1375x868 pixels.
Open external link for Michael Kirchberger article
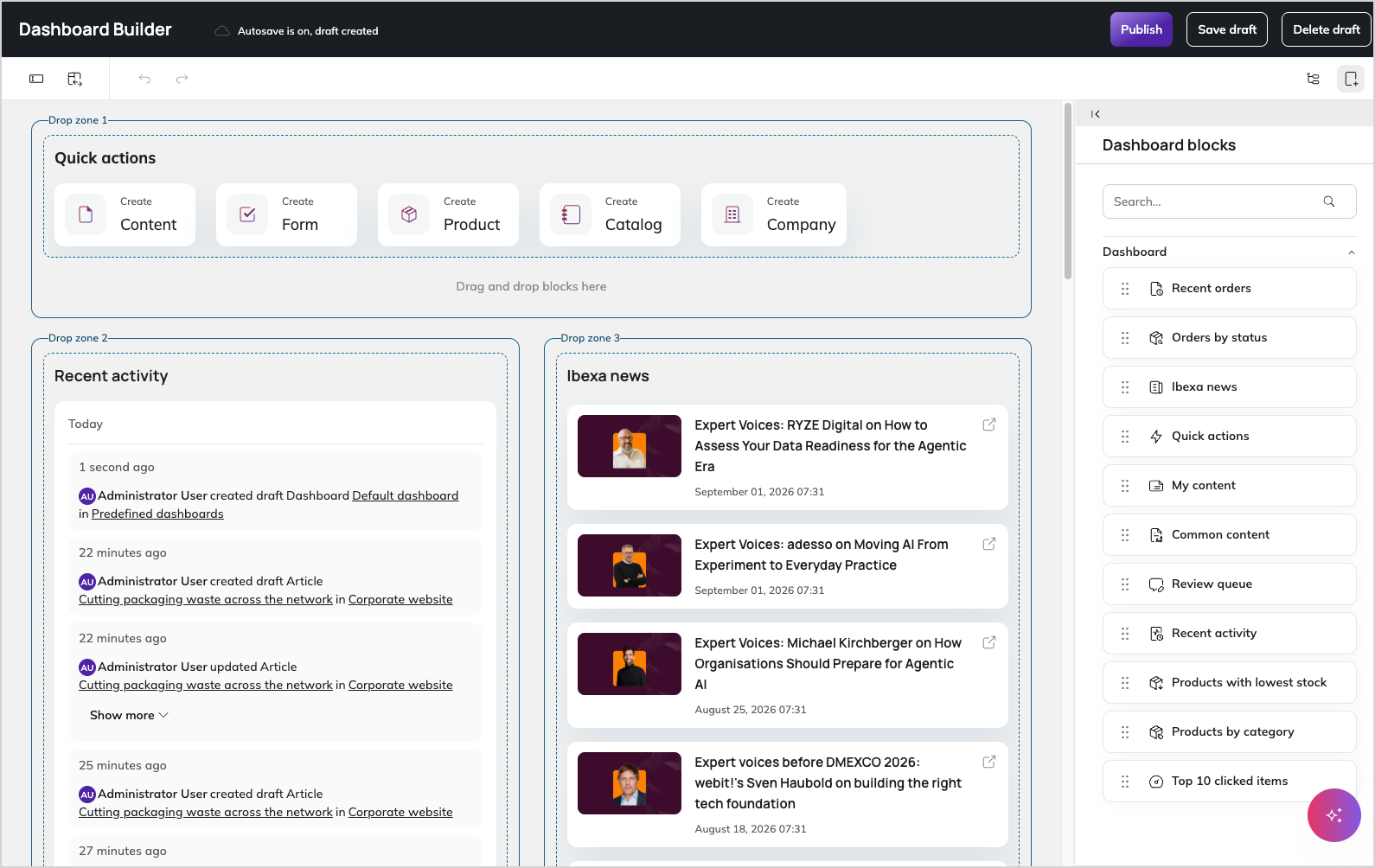[989, 642]
